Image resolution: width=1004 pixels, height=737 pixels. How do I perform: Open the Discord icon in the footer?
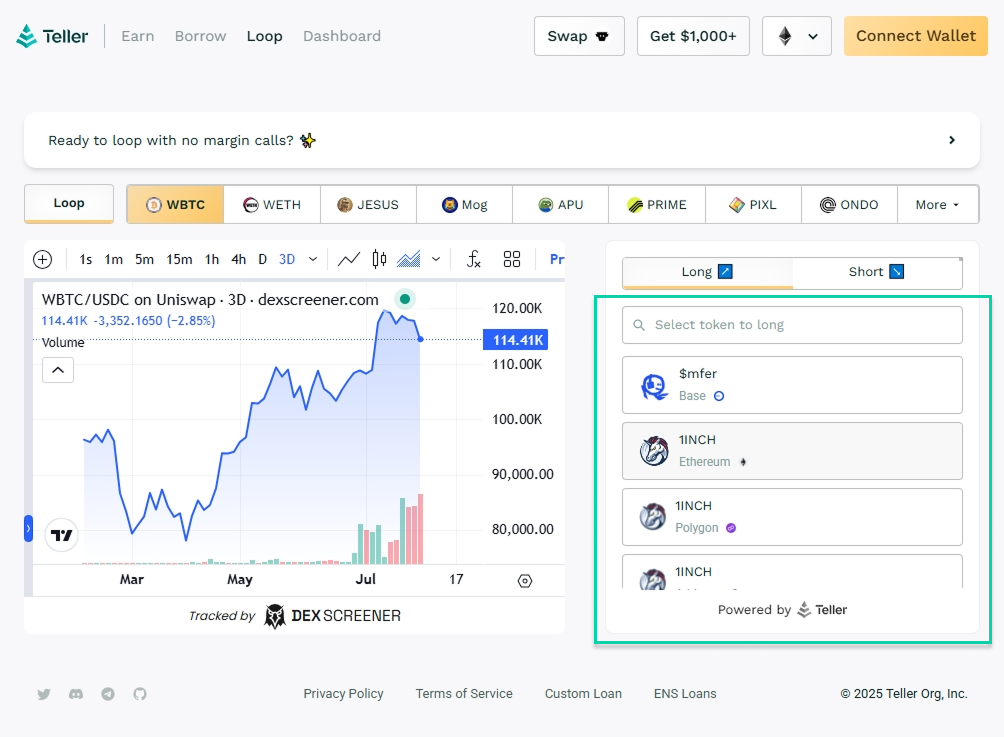76,694
